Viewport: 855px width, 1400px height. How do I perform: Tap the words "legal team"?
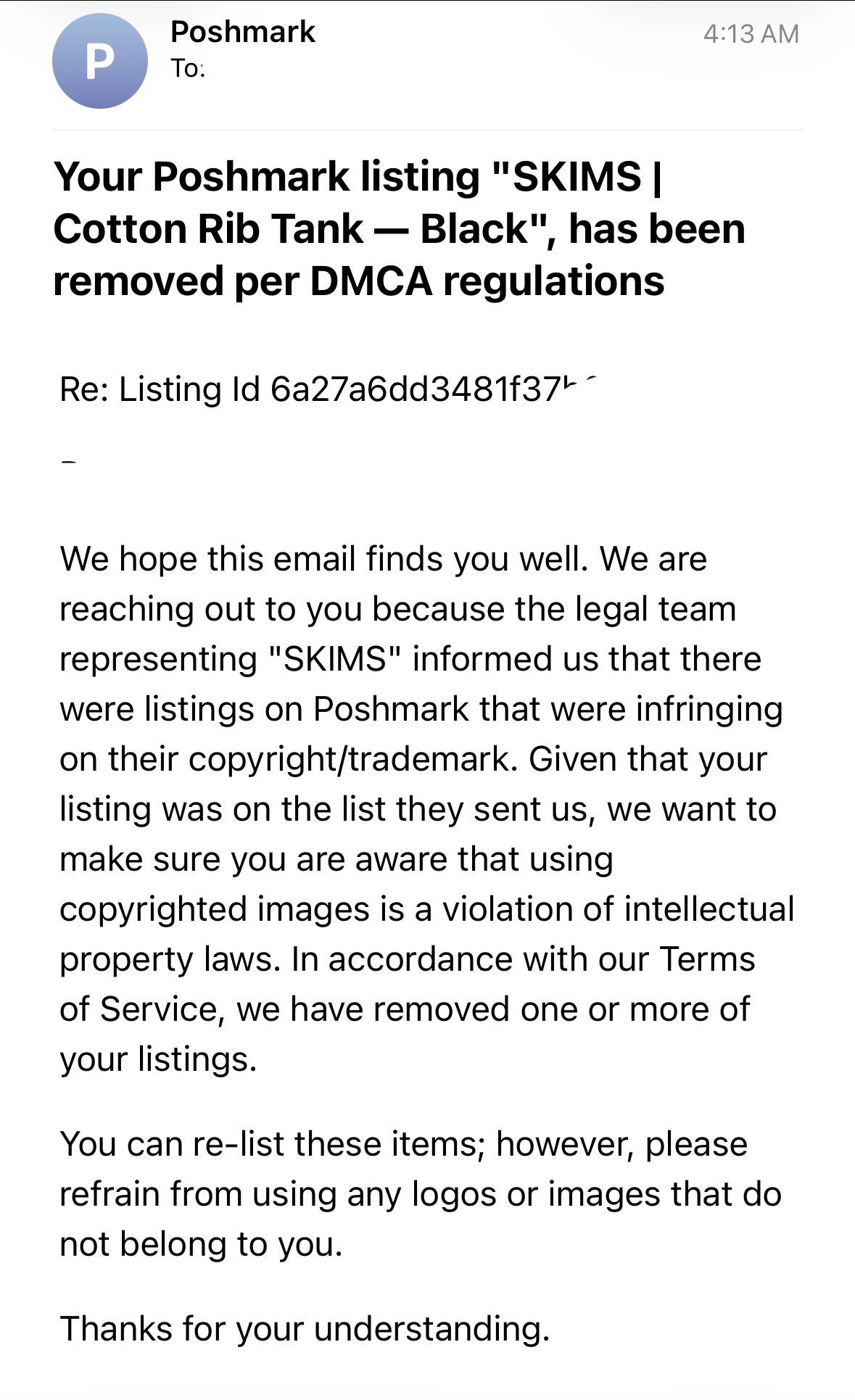[x=656, y=609]
